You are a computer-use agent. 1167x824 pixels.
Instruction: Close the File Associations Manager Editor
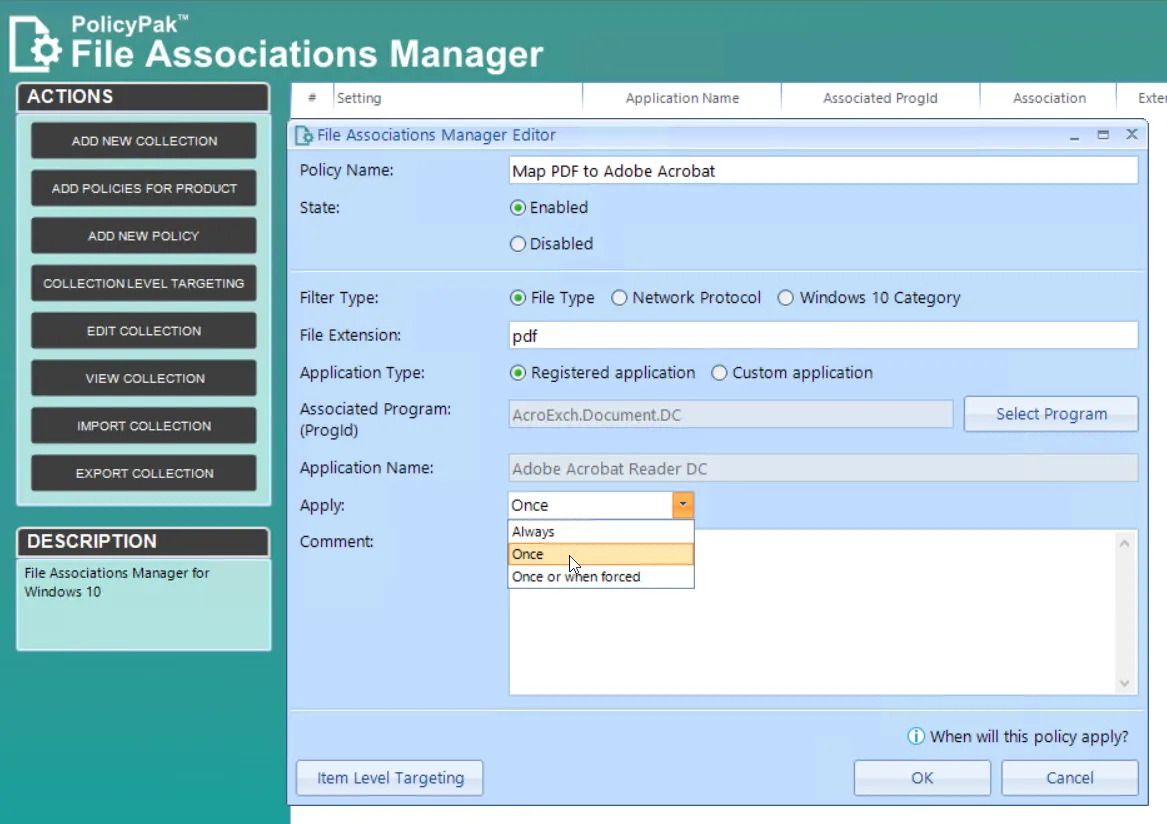click(x=1131, y=134)
